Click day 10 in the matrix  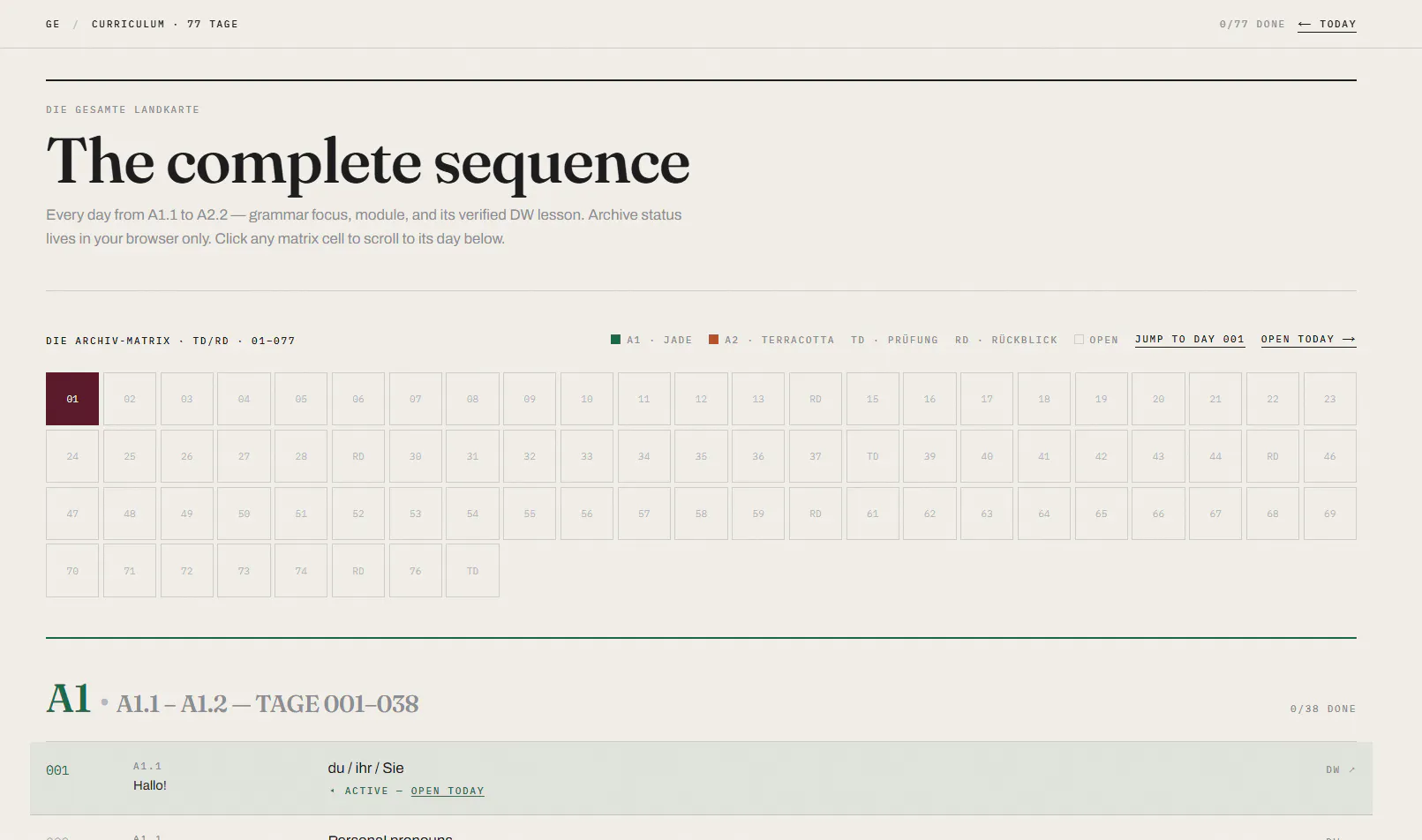pyautogui.click(x=587, y=399)
